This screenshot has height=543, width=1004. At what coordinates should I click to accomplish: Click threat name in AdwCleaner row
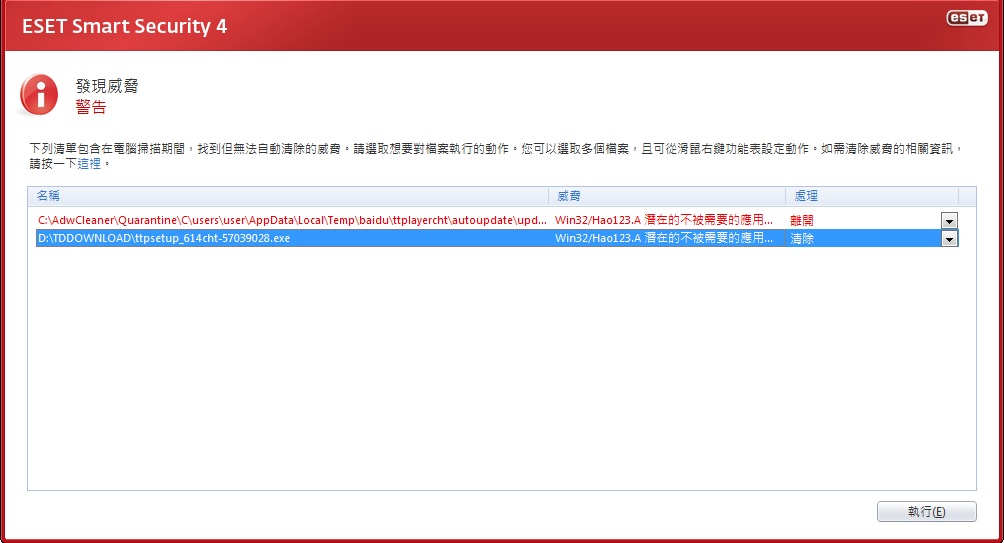click(x=664, y=220)
